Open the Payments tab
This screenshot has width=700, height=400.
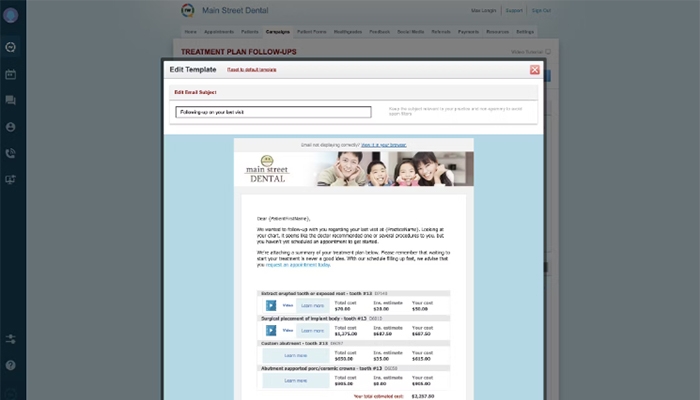coord(468,32)
